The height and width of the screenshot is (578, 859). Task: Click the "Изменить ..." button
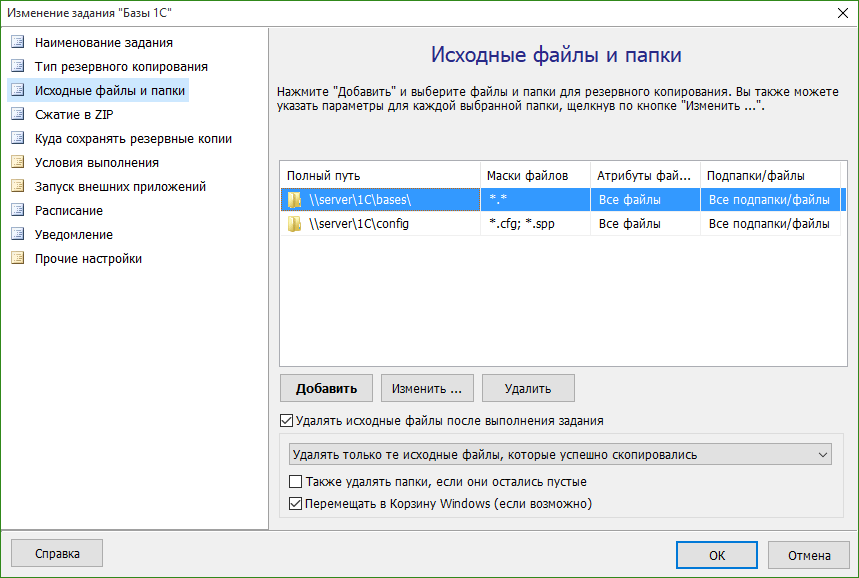click(427, 388)
